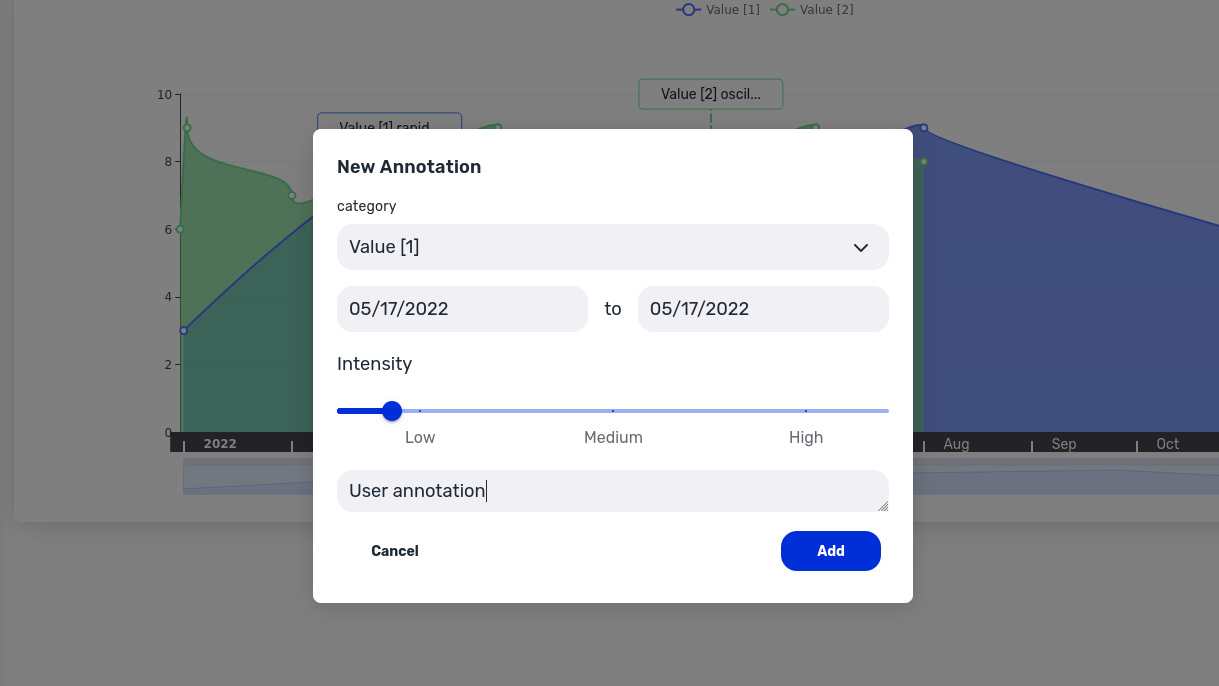Select the "Value [1] rapid" annotation label
Image resolution: width=1219 pixels, height=686 pixels.
pos(389,121)
